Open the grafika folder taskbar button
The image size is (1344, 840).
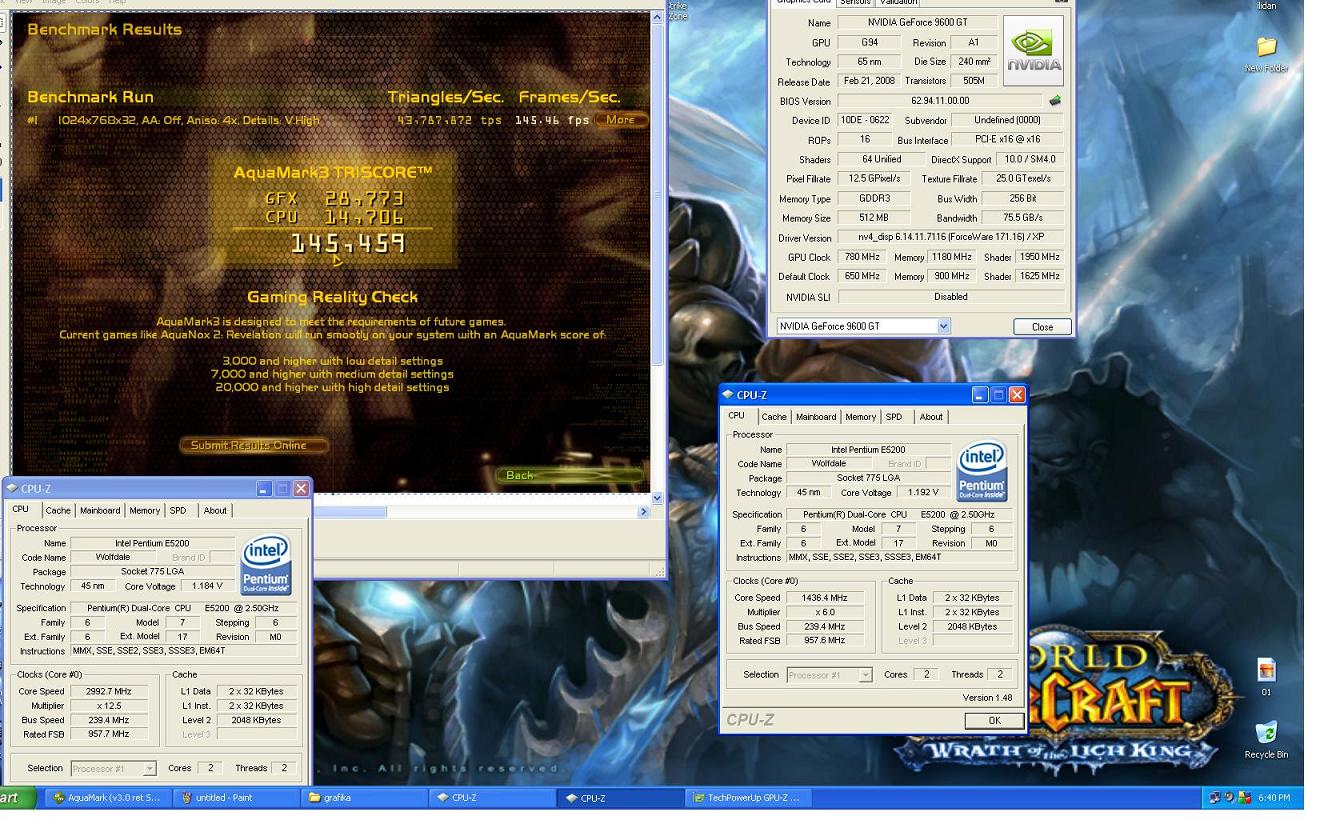coord(362,798)
